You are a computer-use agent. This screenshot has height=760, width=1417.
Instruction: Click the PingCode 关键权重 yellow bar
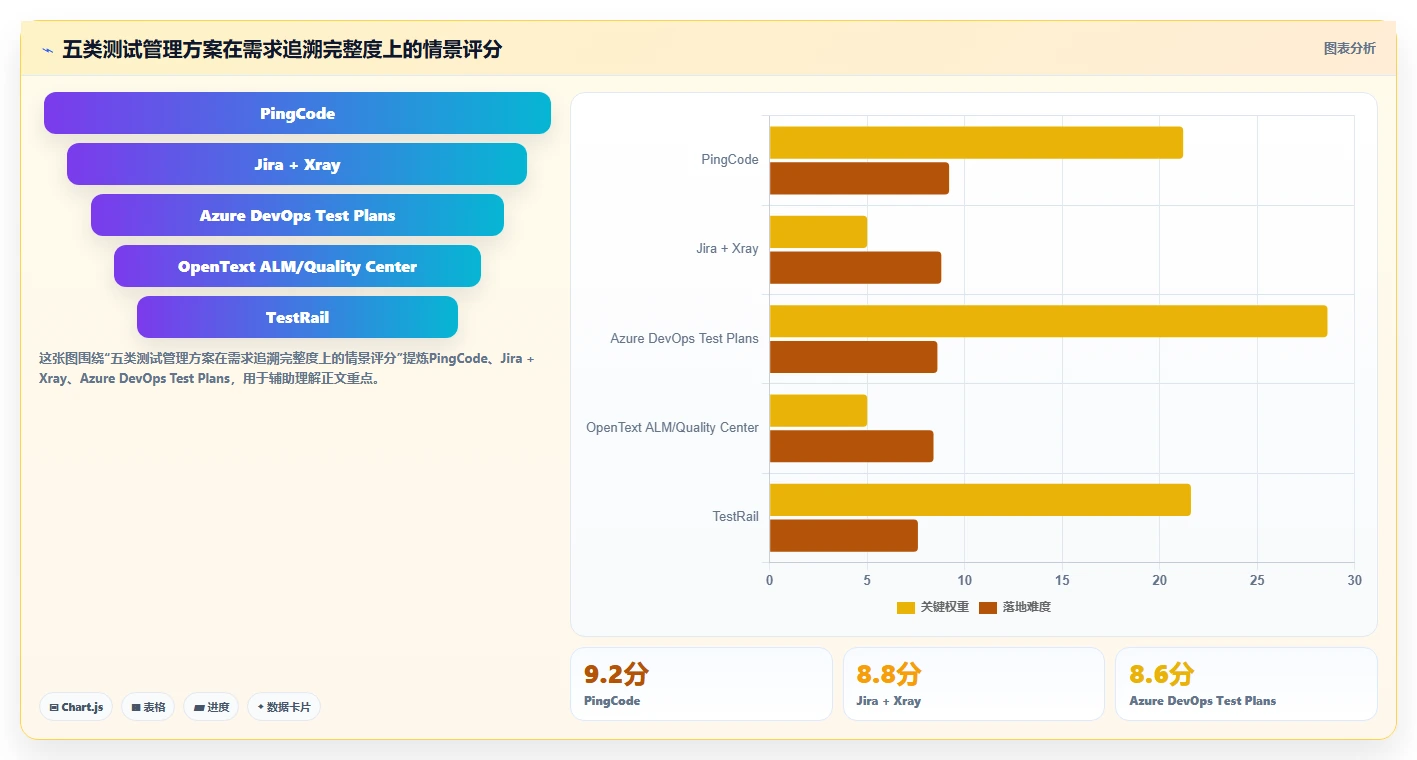point(976,143)
